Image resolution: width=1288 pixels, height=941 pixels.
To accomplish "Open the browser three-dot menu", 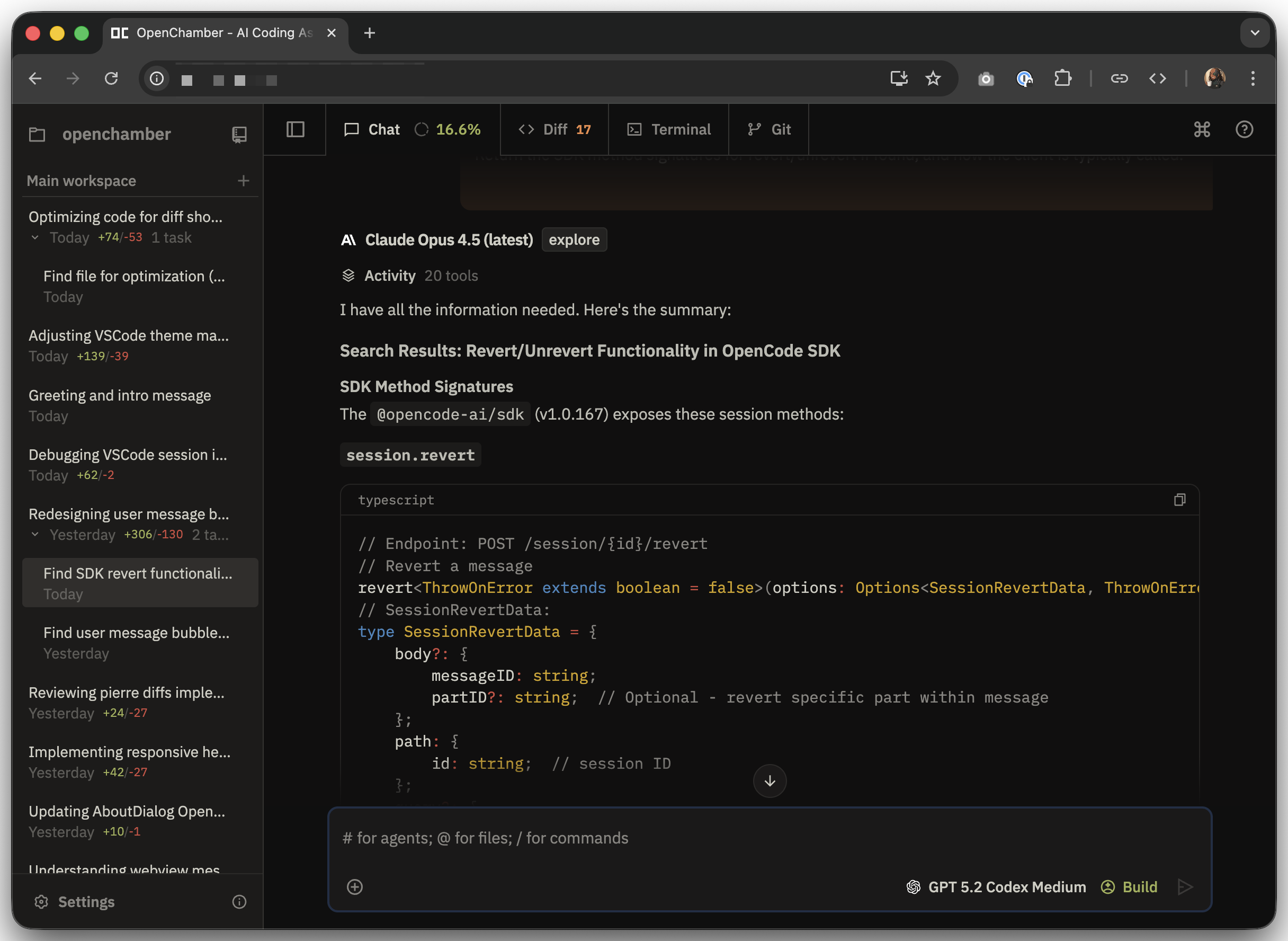I will click(x=1253, y=78).
